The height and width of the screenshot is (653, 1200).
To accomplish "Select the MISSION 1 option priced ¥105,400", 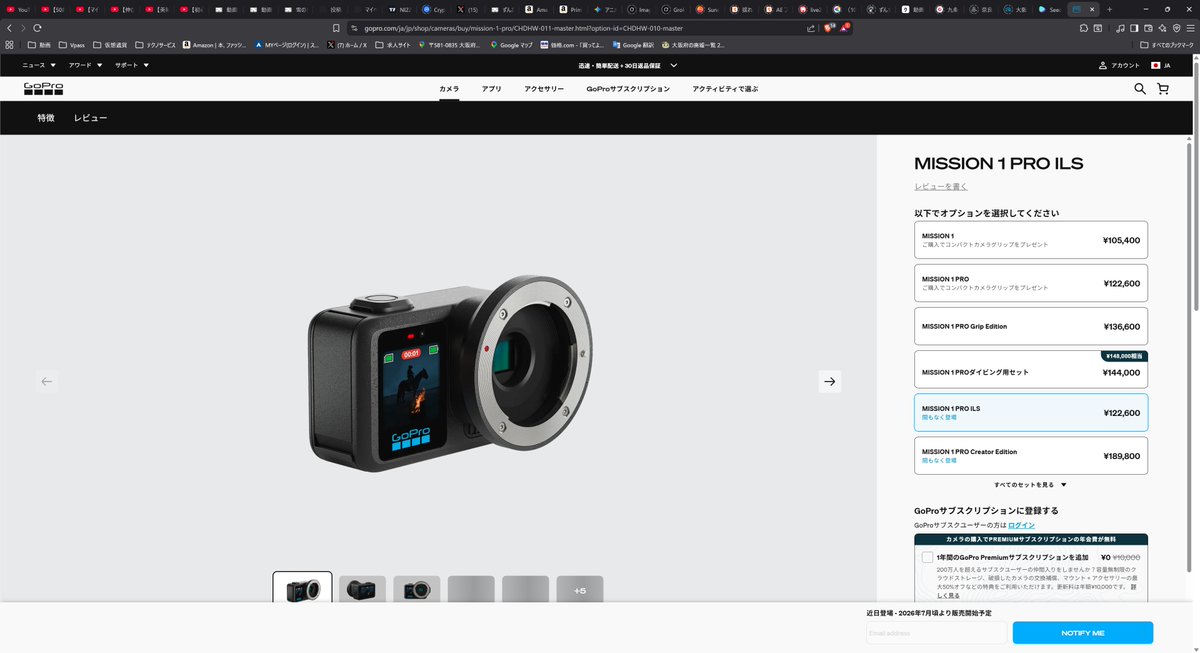I will click(1031, 240).
